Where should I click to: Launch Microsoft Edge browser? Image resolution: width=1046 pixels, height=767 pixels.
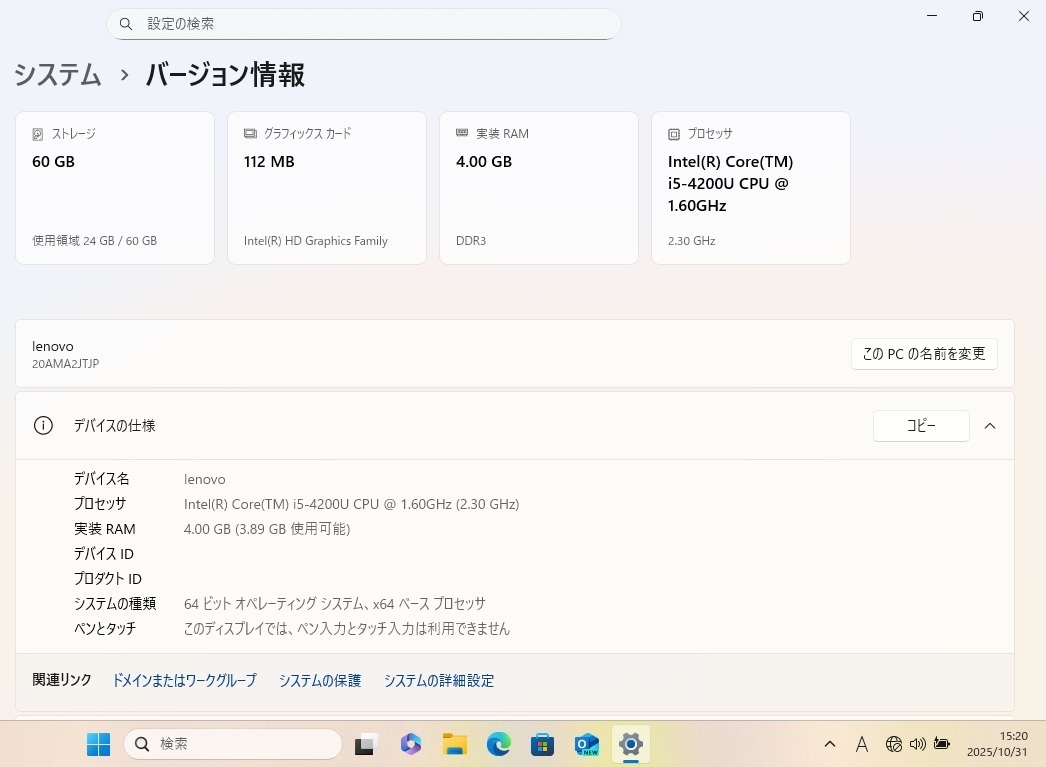tap(499, 744)
